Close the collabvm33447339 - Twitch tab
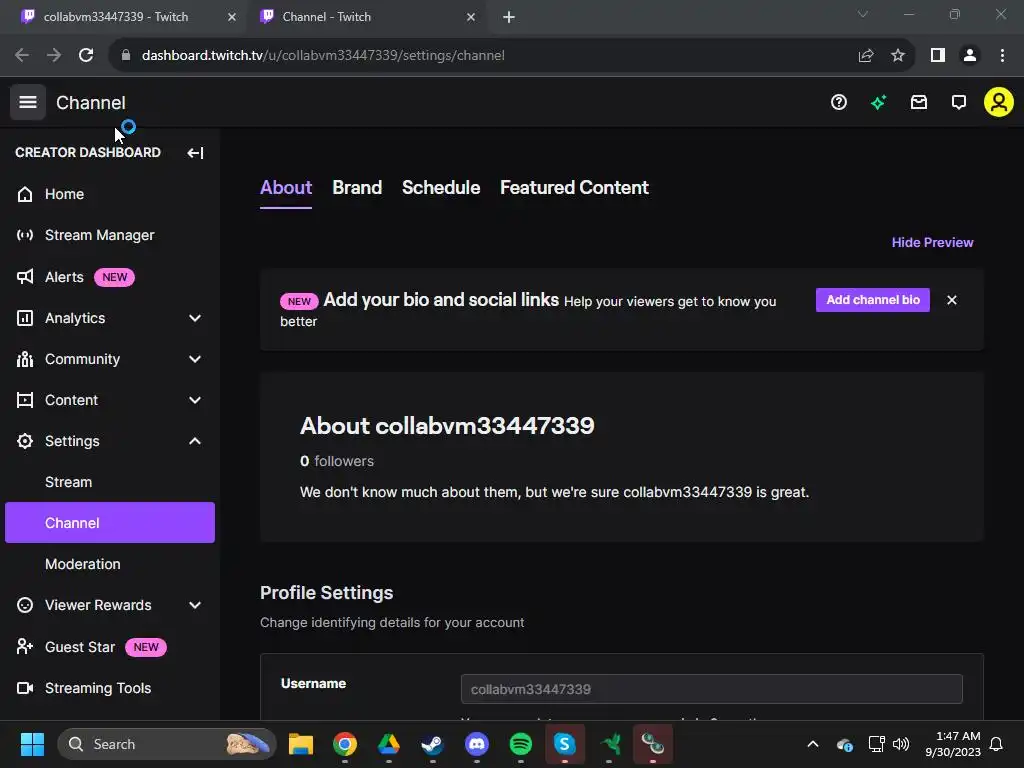Screen dimensions: 1024x768 click(x=231, y=17)
